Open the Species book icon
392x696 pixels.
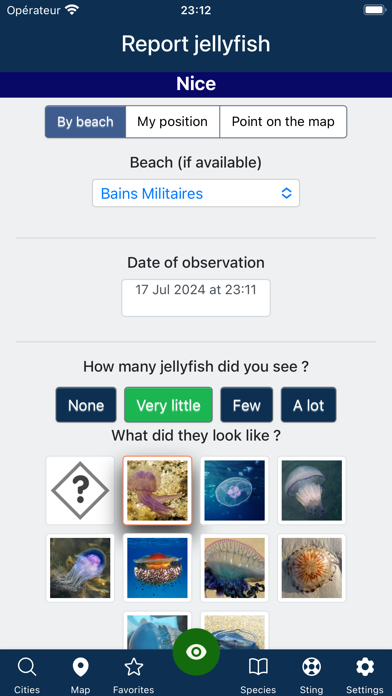[x=258, y=668]
